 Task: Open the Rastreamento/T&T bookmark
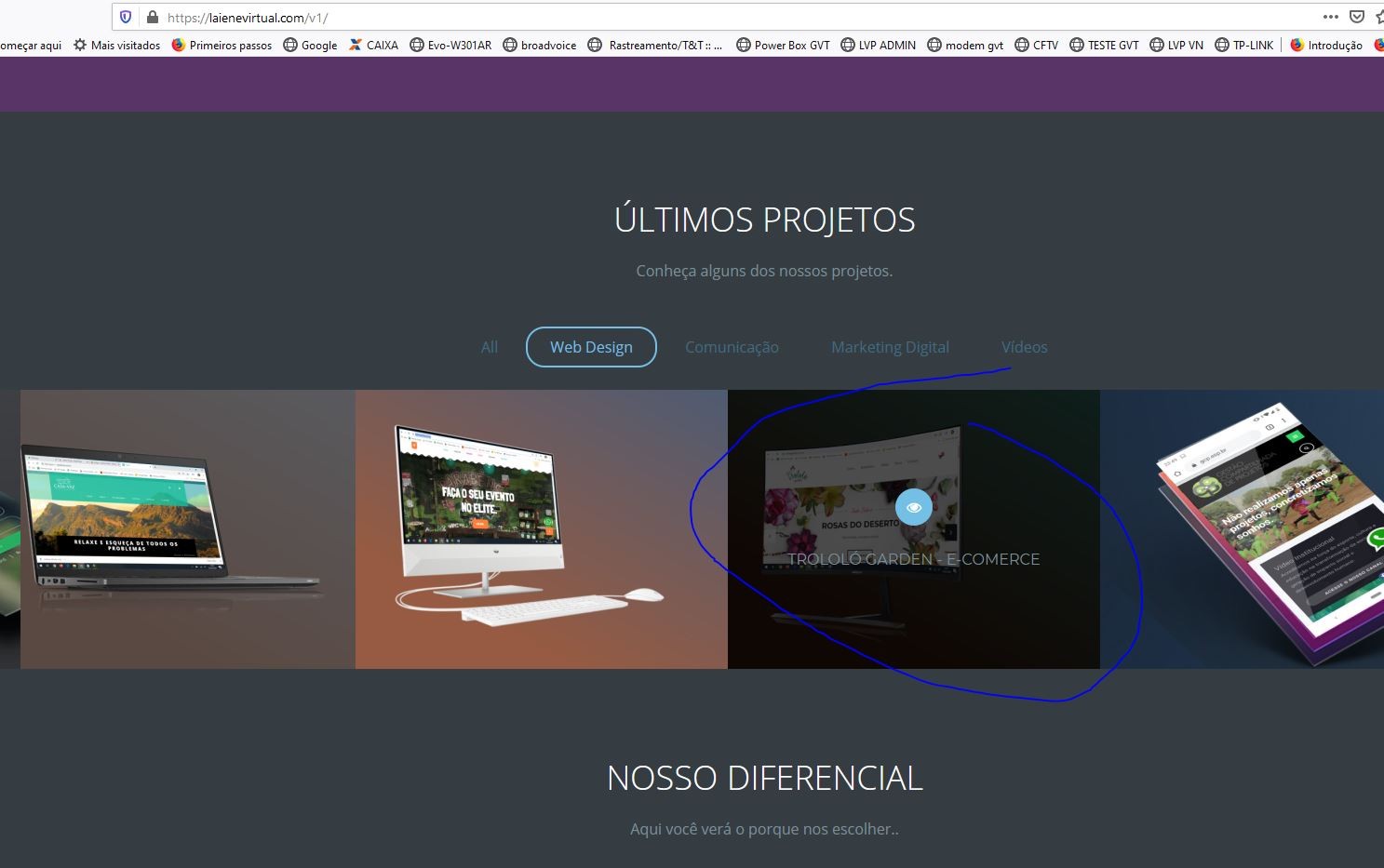click(655, 45)
